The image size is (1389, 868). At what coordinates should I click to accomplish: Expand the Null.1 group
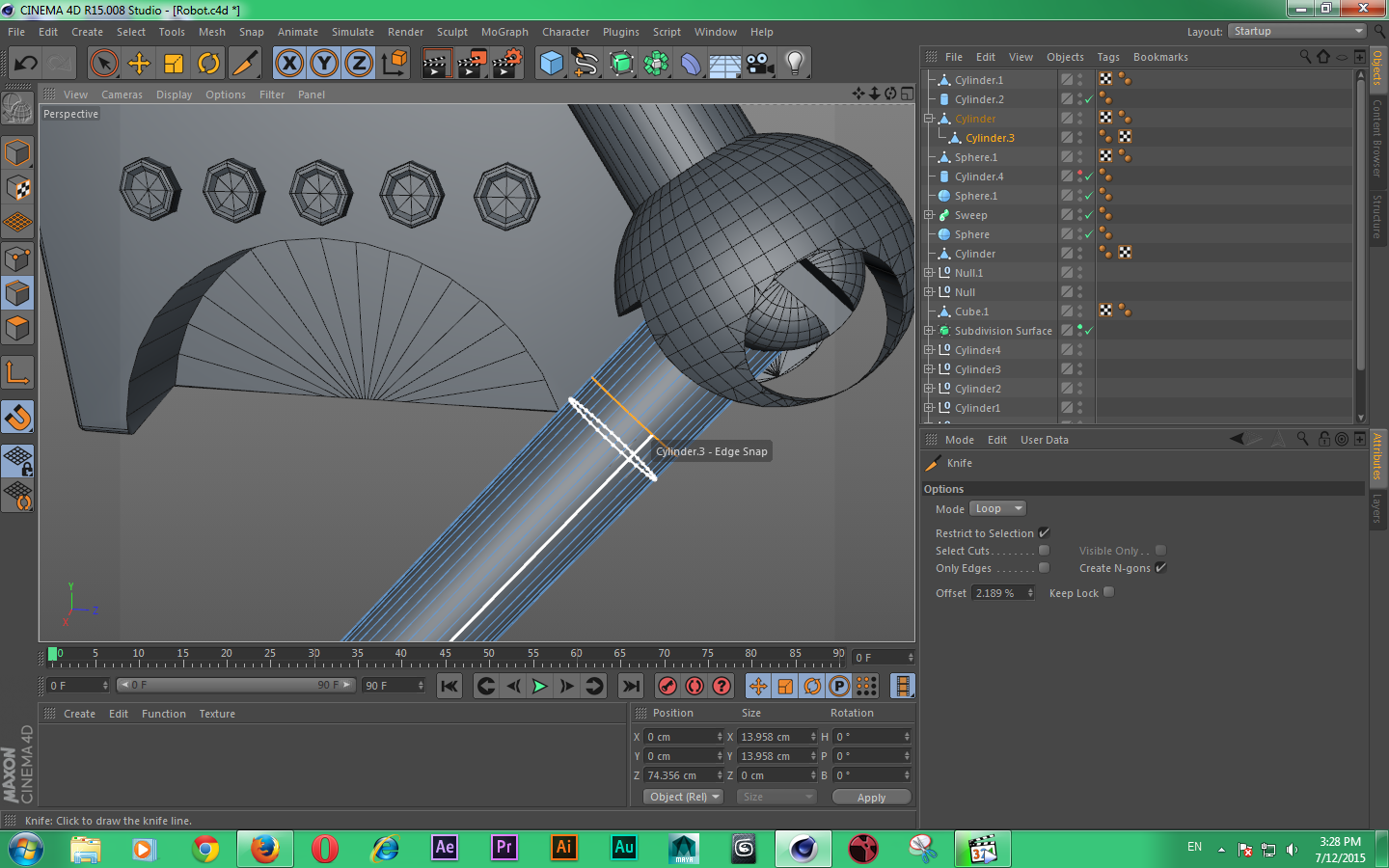click(x=929, y=273)
